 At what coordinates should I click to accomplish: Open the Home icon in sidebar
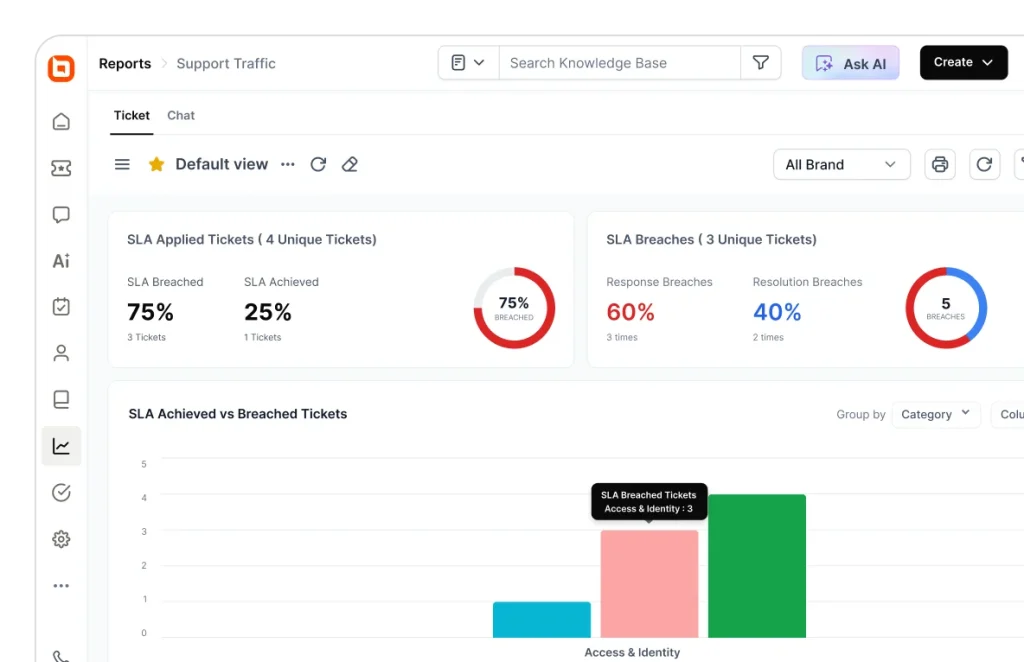tap(61, 122)
